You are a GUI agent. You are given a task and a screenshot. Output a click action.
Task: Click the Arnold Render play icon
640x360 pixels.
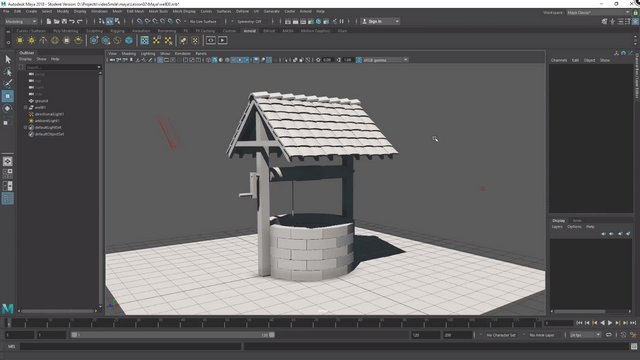pyautogui.click(x=222, y=40)
